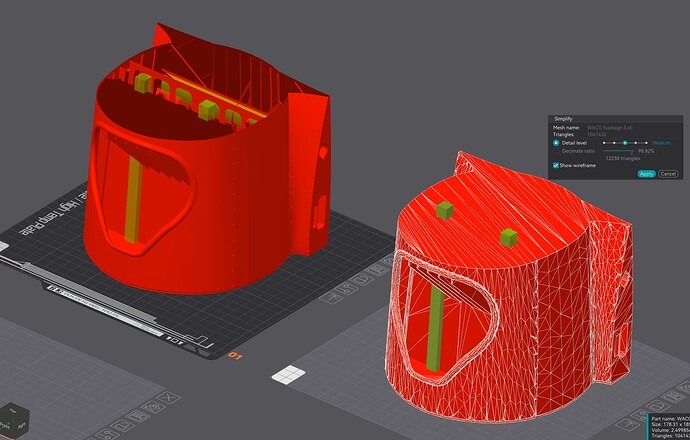The height and width of the screenshot is (440, 690).
Task: Cancel the Simplify dialog
Action: click(668, 174)
